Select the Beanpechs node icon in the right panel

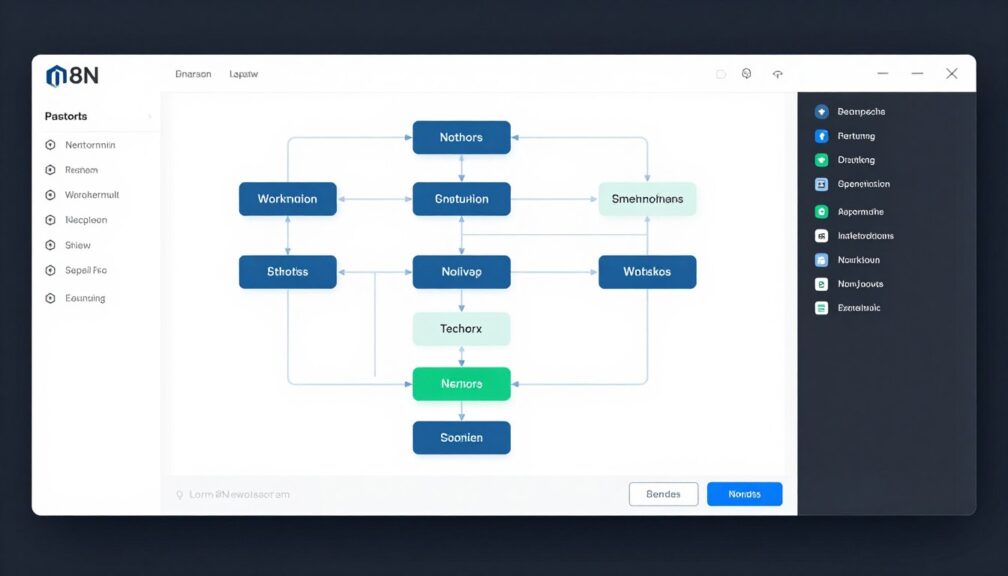(823, 111)
